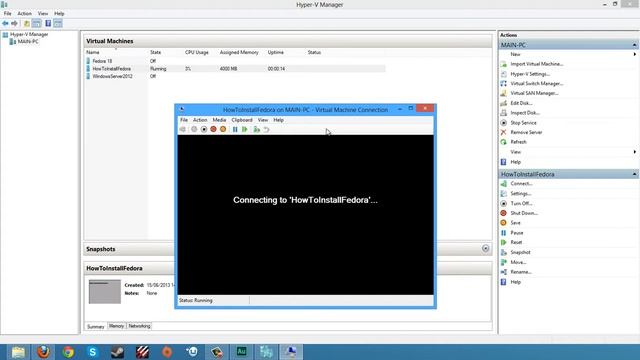Screen dimensions: 640x360
Task: Open Virtual SAN Manager... action
Action: coord(534,93)
